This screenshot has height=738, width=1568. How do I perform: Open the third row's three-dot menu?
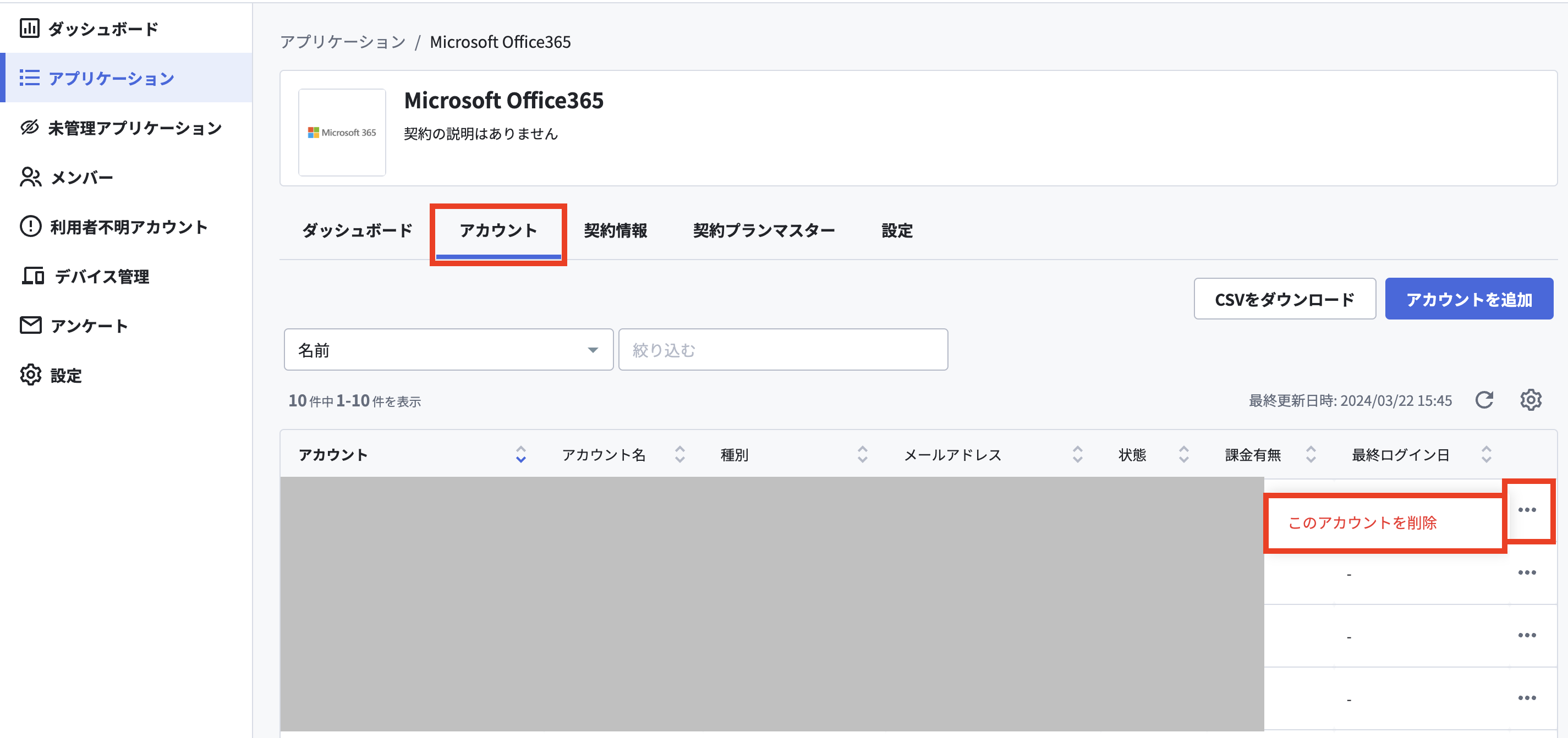coord(1527,635)
